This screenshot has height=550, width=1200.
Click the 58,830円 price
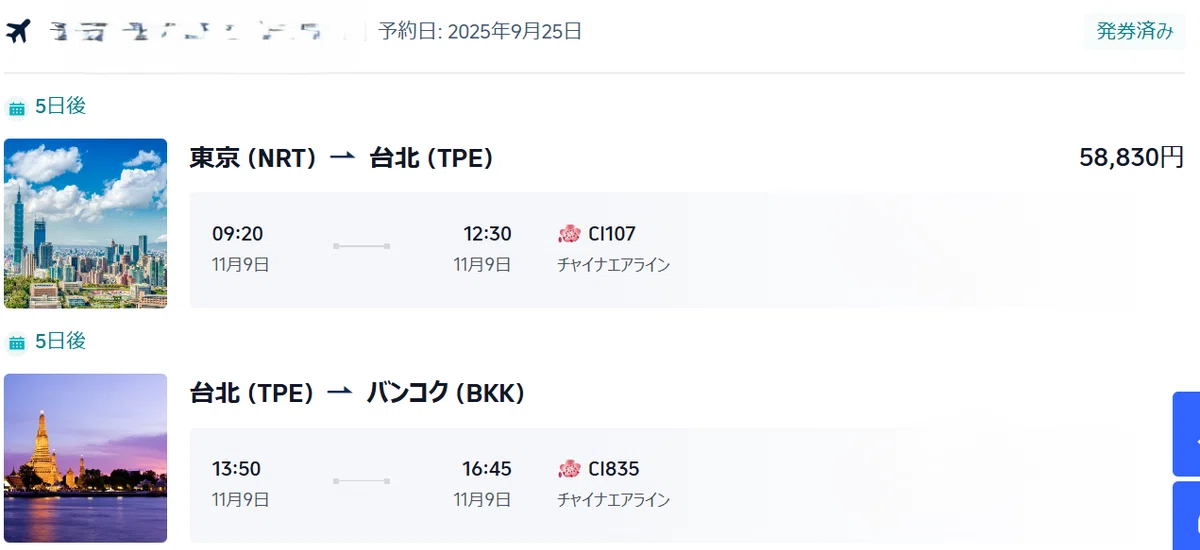(1131, 157)
